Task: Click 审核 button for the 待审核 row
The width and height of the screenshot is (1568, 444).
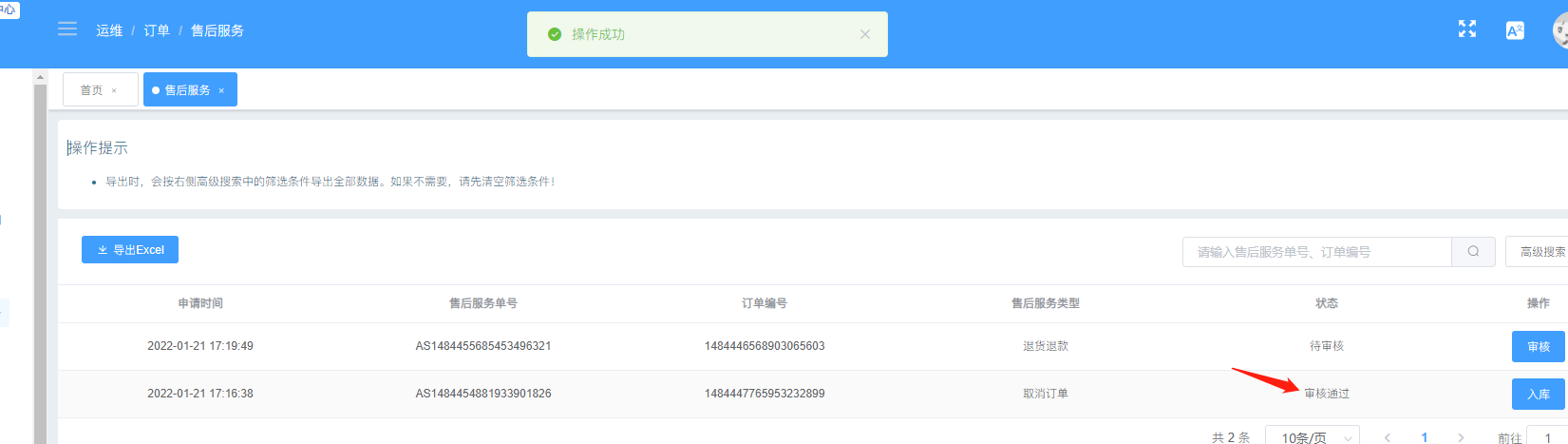Action: tap(1538, 347)
